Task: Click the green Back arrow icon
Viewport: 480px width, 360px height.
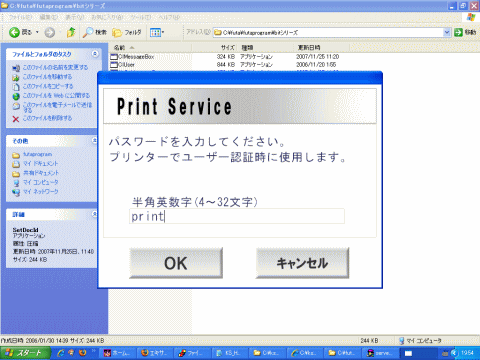Action: pos(14,32)
